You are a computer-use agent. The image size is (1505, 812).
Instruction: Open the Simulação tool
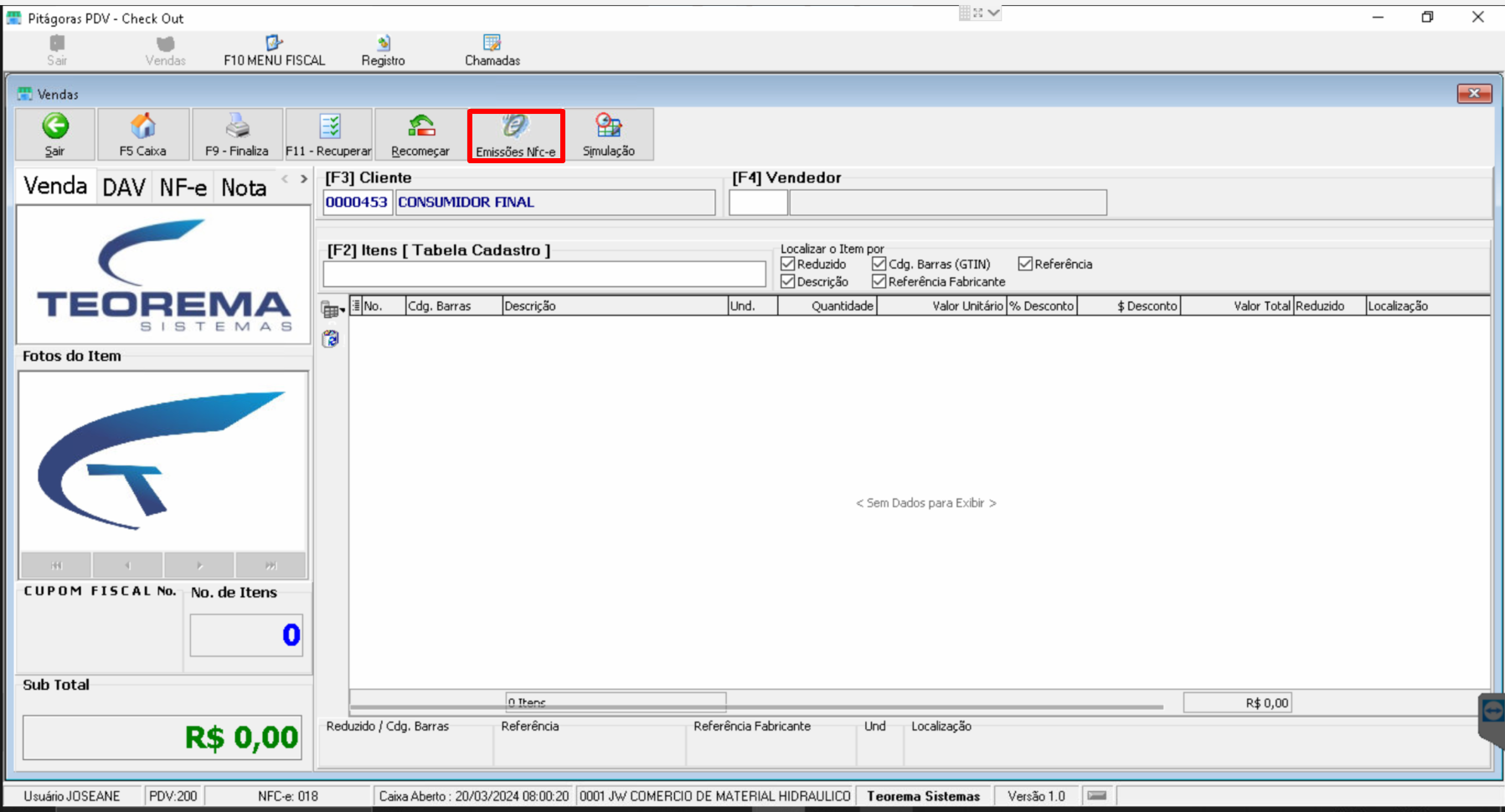609,134
